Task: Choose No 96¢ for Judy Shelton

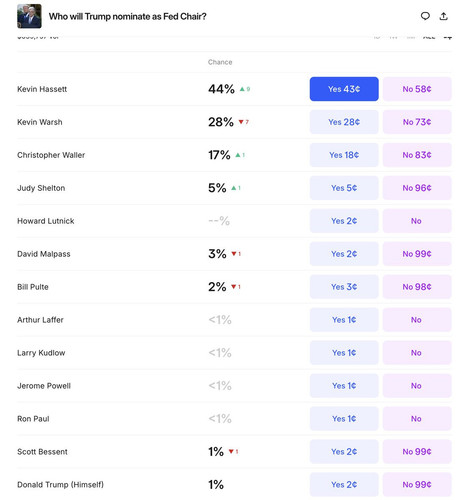Action: (x=417, y=188)
